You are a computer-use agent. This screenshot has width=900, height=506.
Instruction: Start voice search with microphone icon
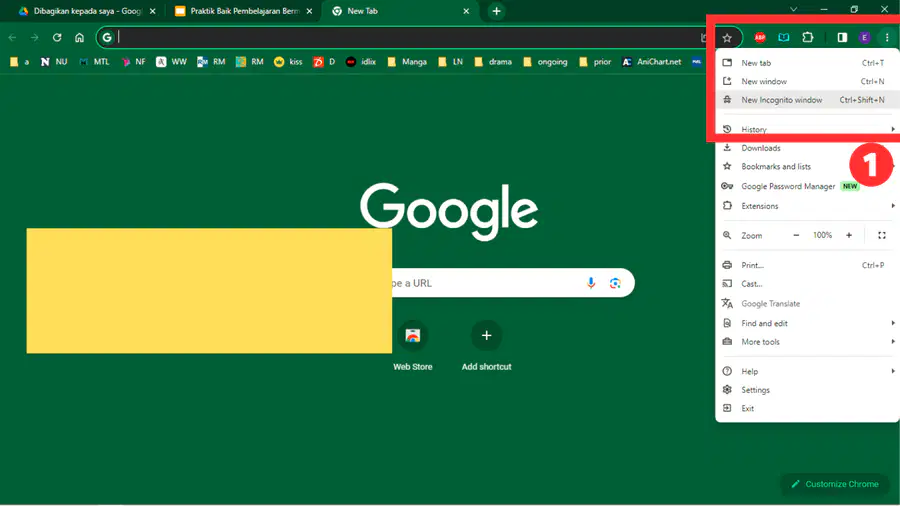click(591, 283)
